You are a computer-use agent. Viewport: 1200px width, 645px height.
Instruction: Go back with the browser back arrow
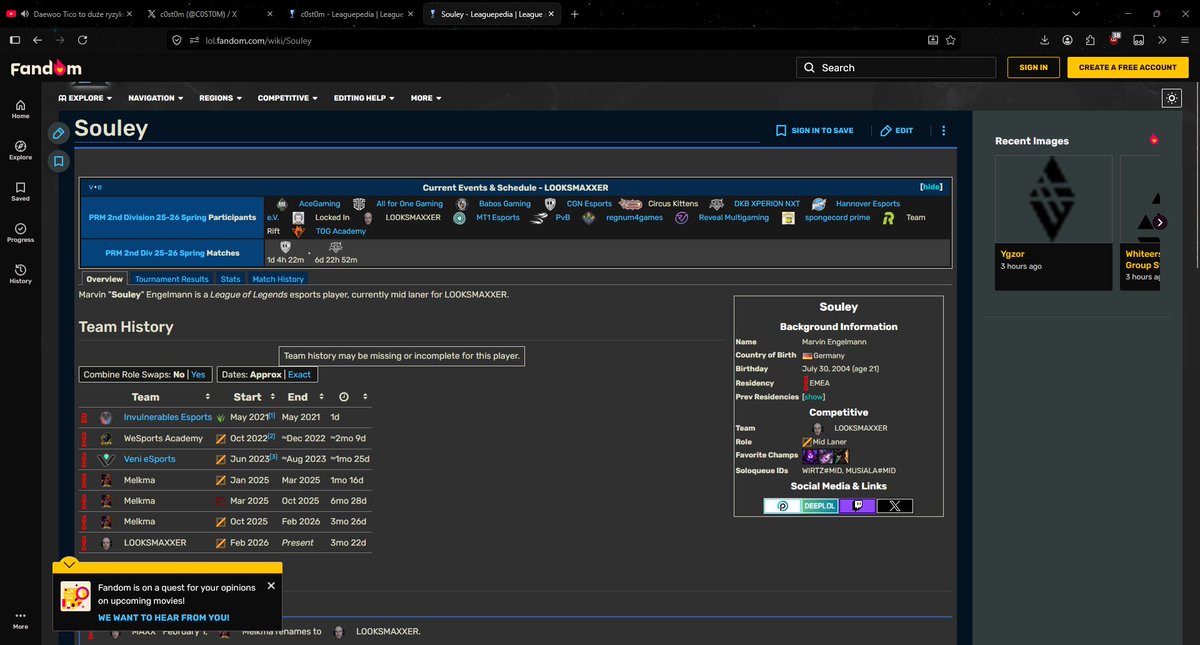[x=36, y=40]
